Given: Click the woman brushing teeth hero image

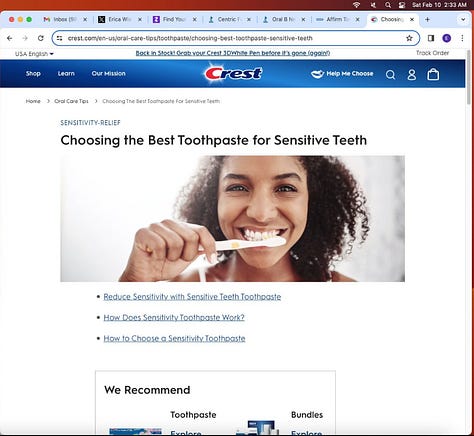Looking at the screenshot, I should [x=233, y=219].
